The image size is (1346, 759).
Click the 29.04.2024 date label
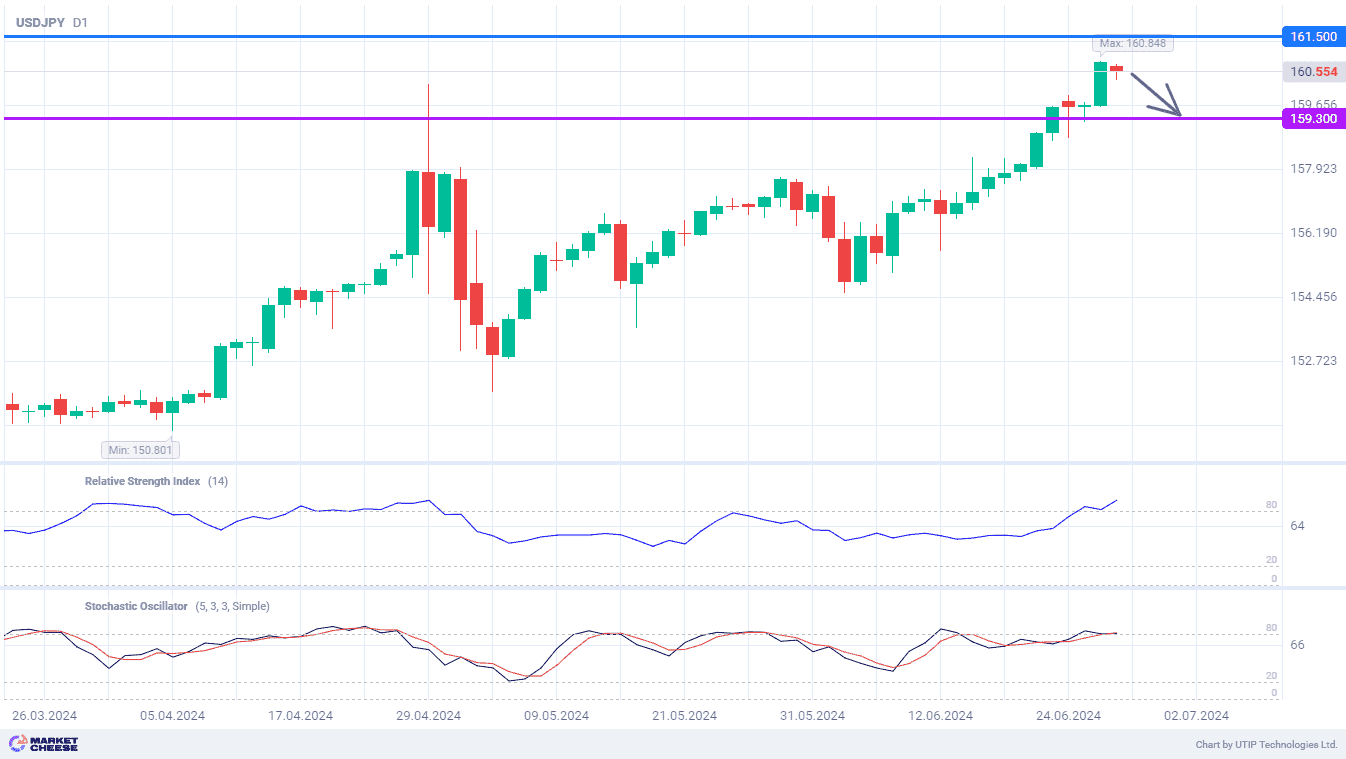tap(428, 716)
